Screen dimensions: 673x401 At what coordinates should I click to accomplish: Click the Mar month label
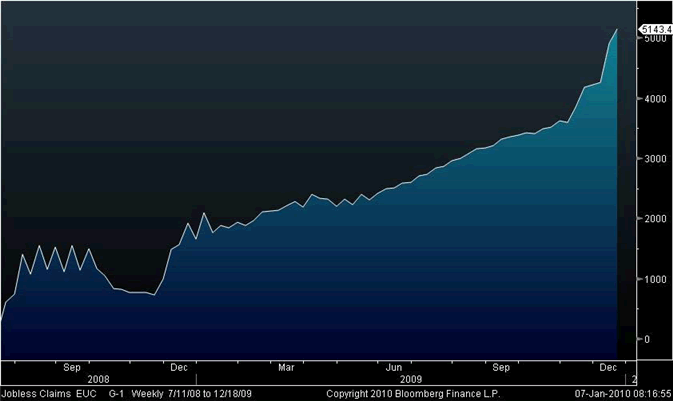click(286, 368)
